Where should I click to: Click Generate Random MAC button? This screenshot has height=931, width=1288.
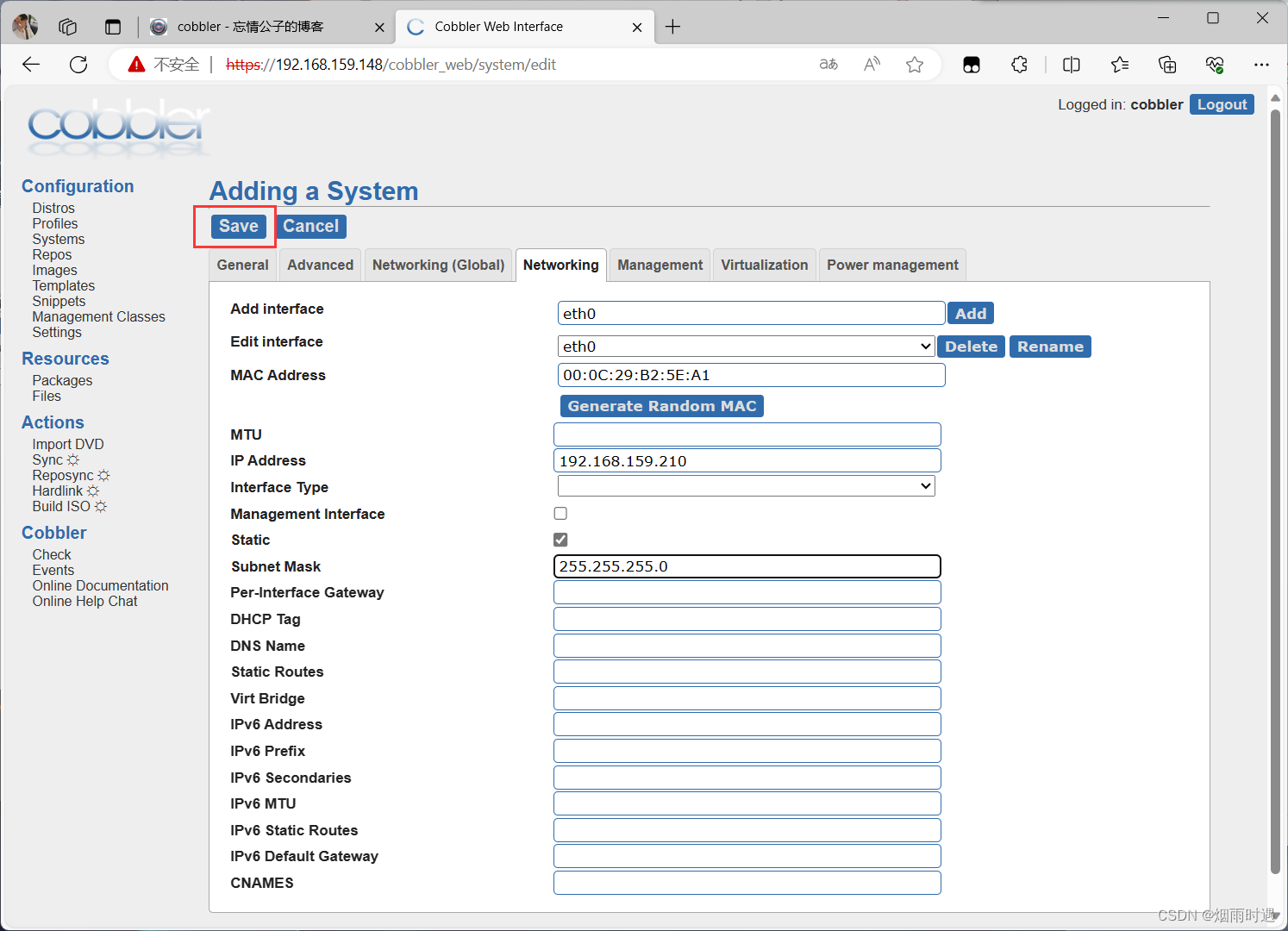click(x=662, y=406)
